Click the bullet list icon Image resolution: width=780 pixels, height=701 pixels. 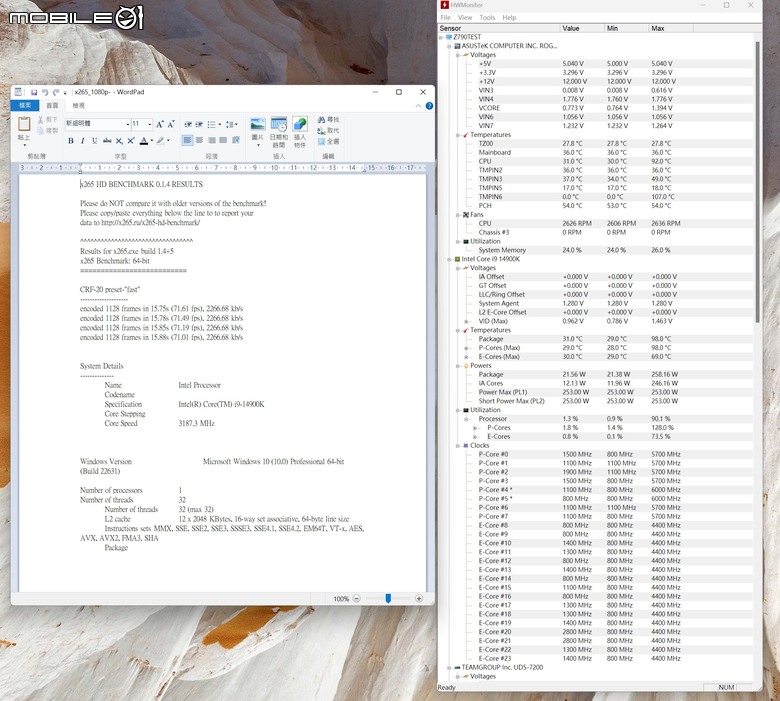(212, 124)
